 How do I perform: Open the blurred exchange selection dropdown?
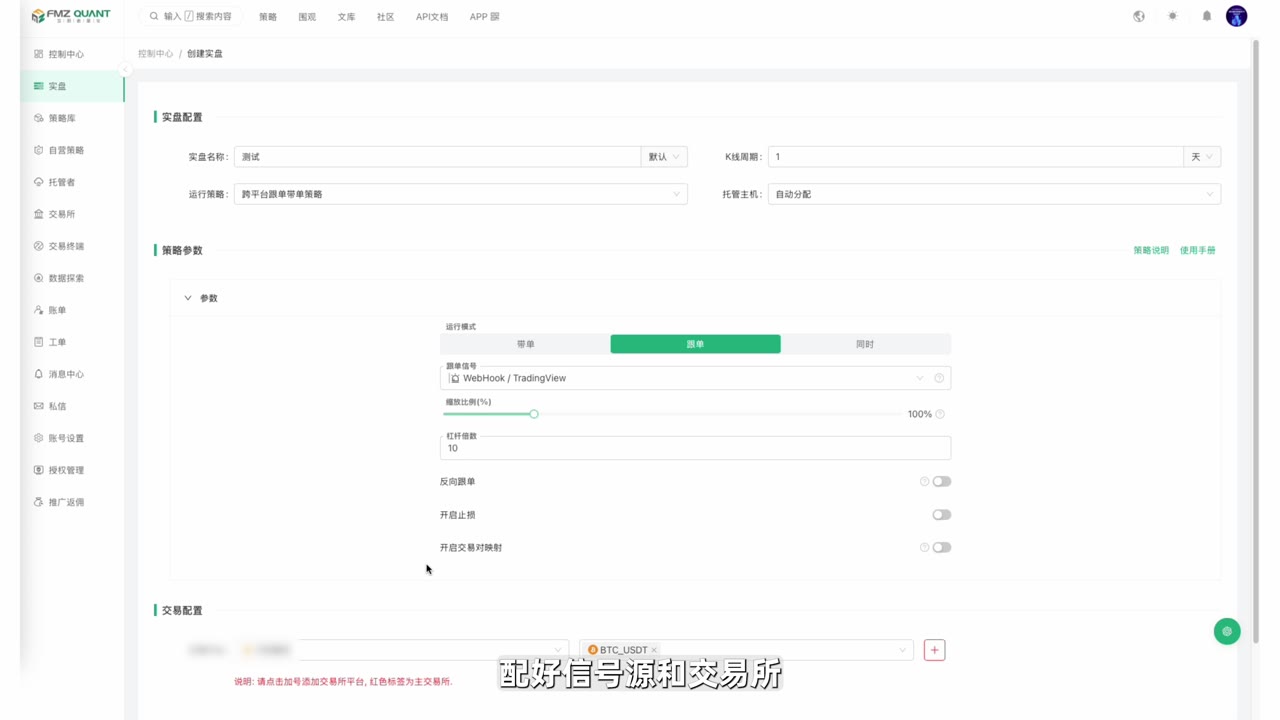pyautogui.click(x=404, y=650)
